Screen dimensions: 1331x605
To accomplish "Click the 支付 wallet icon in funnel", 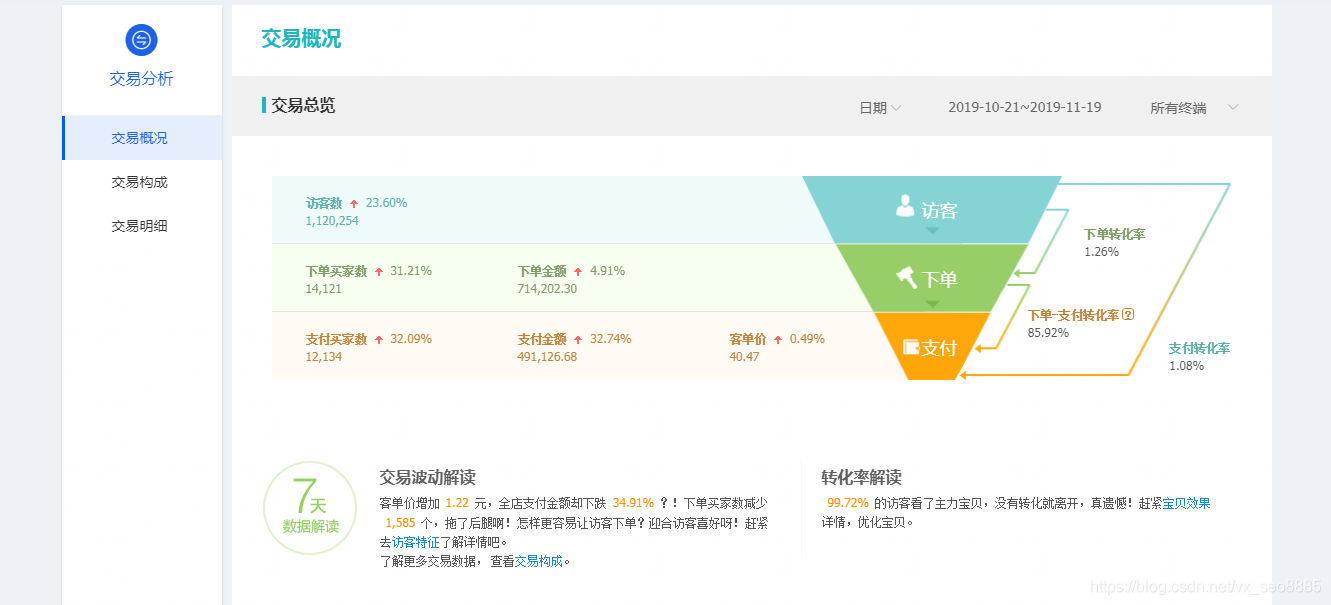I will [911, 347].
